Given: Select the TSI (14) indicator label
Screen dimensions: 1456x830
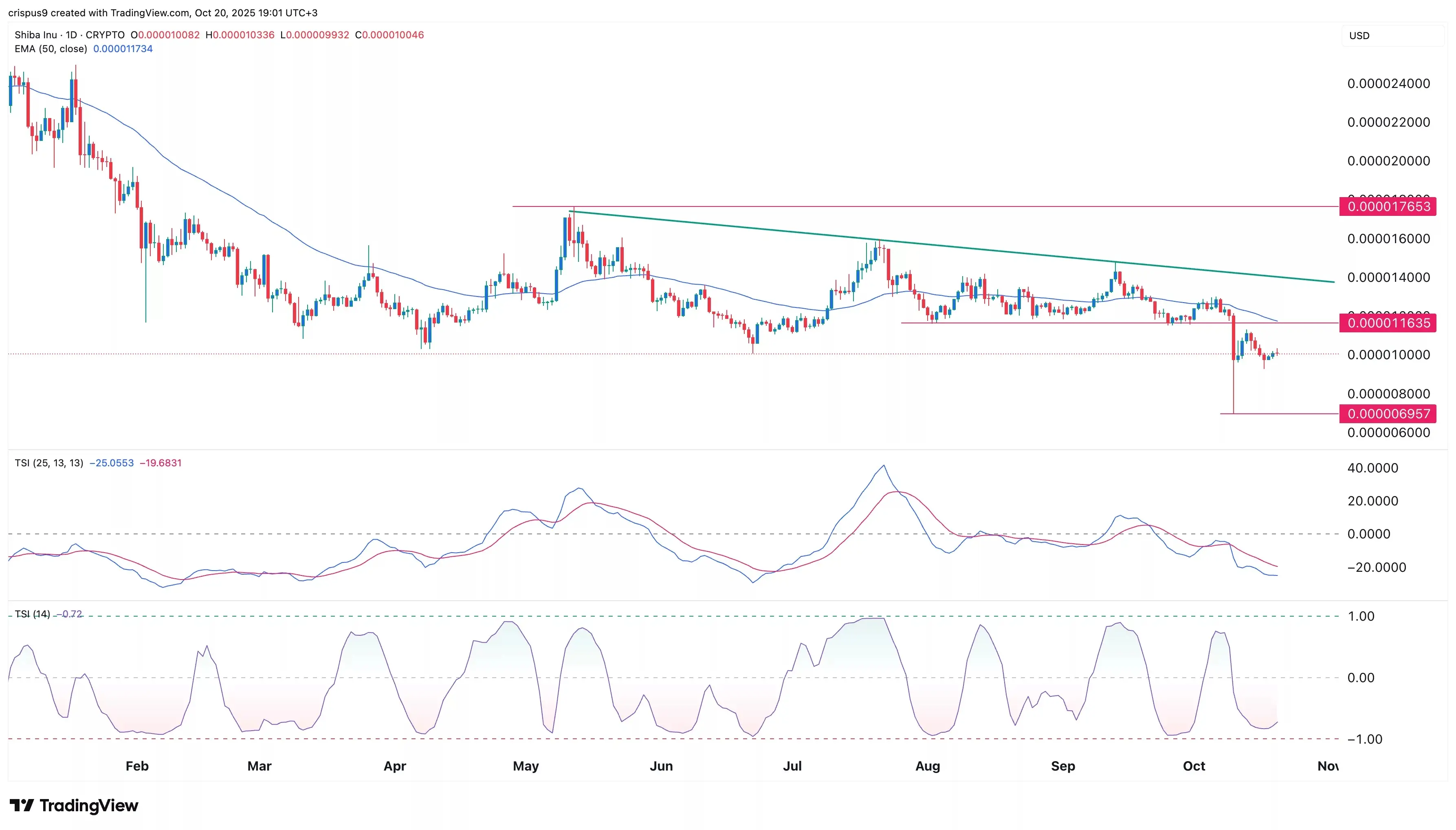Looking at the screenshot, I should (32, 614).
